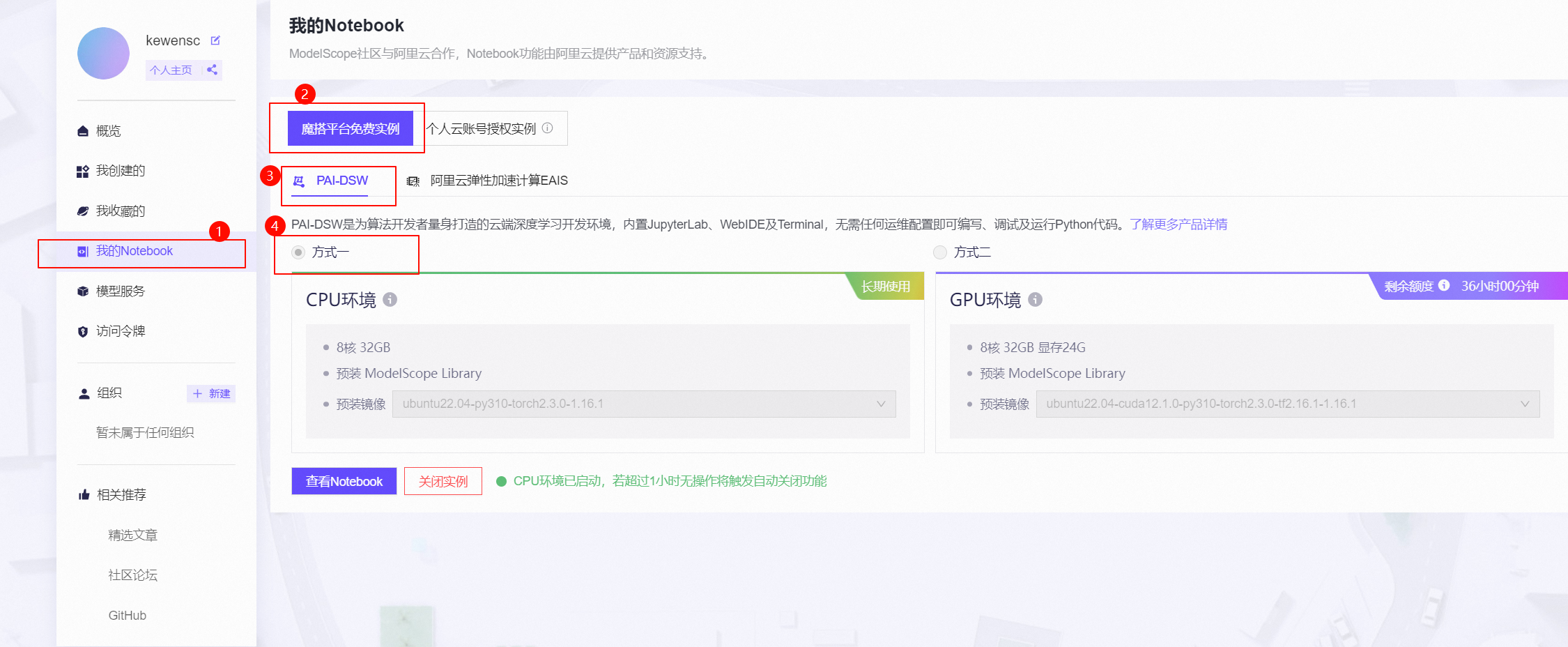Click the info icon beside 剩余额度
Screen dimensions: 1568x647
click(x=1444, y=286)
